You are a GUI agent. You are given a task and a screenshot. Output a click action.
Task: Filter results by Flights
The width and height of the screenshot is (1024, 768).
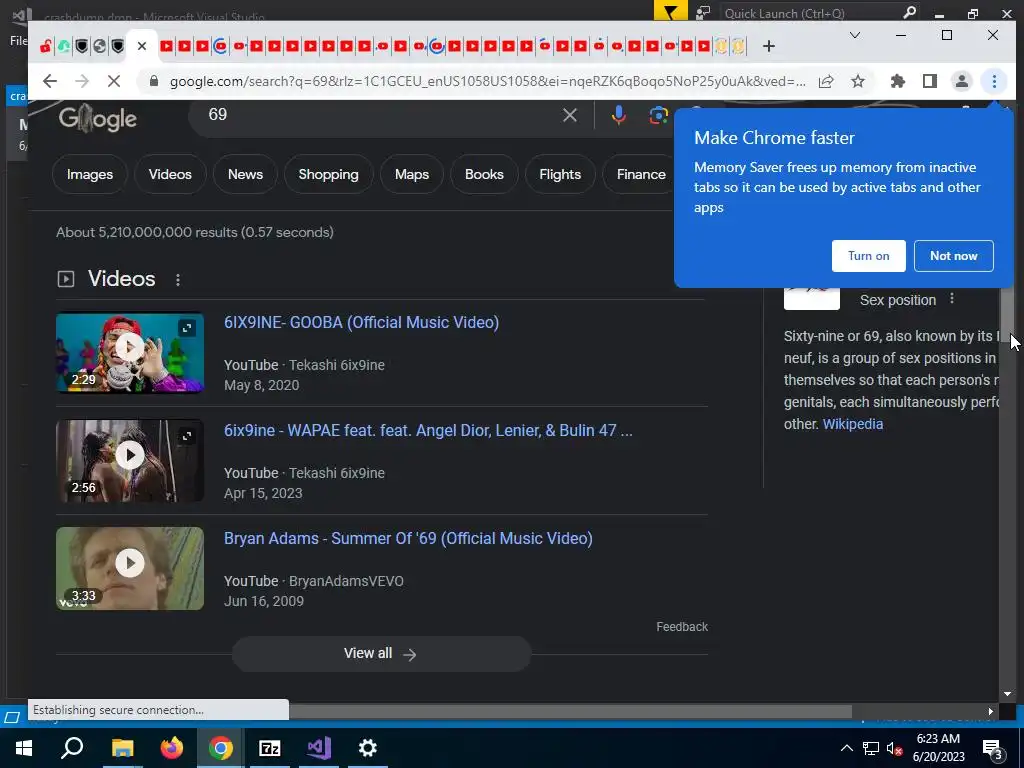coord(560,174)
